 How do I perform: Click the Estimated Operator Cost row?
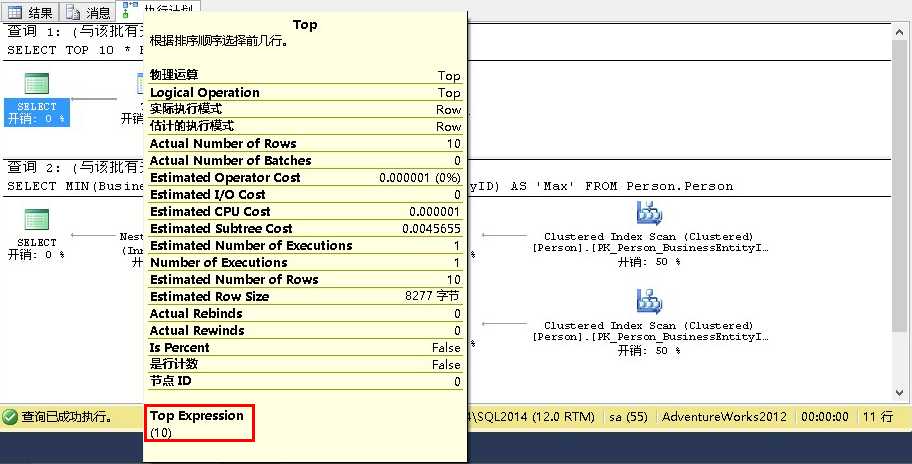[305, 177]
